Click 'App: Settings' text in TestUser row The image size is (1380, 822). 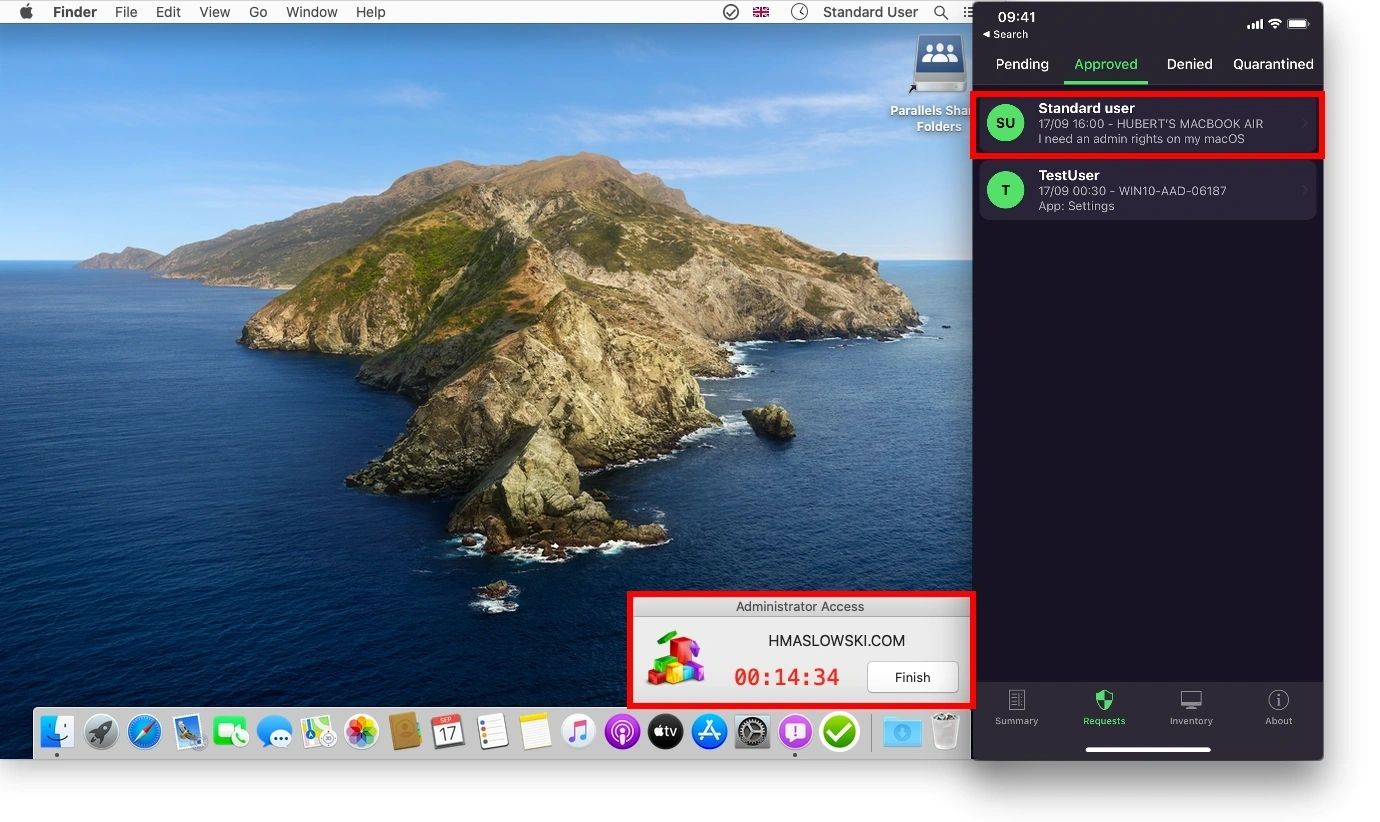point(1076,206)
